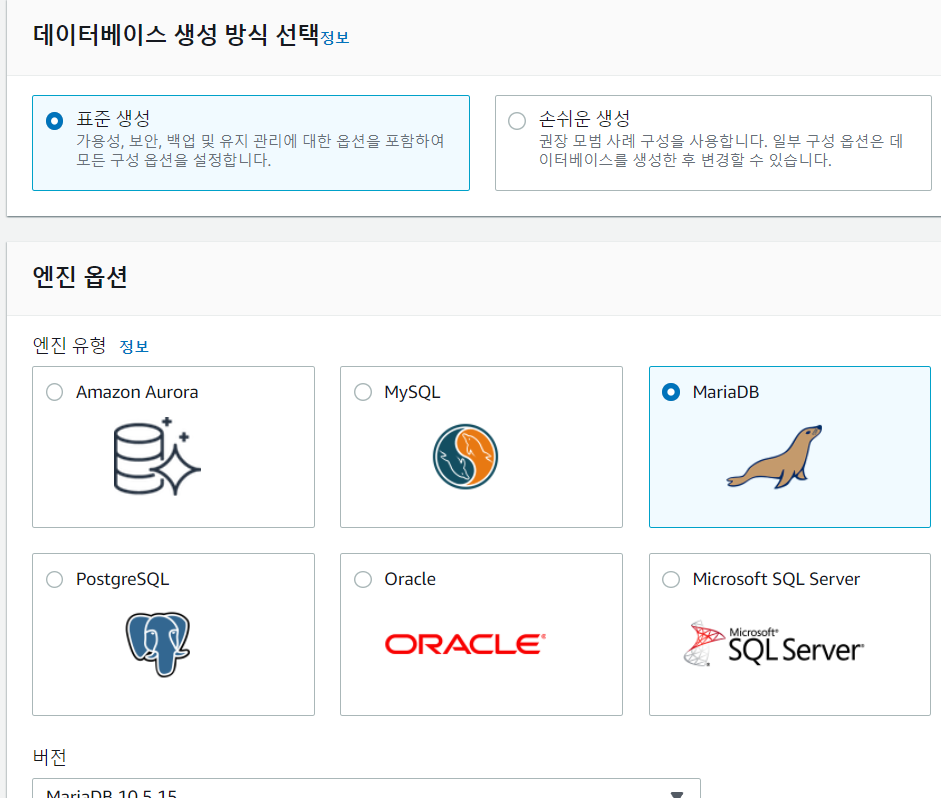Choose the Microsoft SQL Server radio button
Screen dimensions: 941x798
(671, 580)
